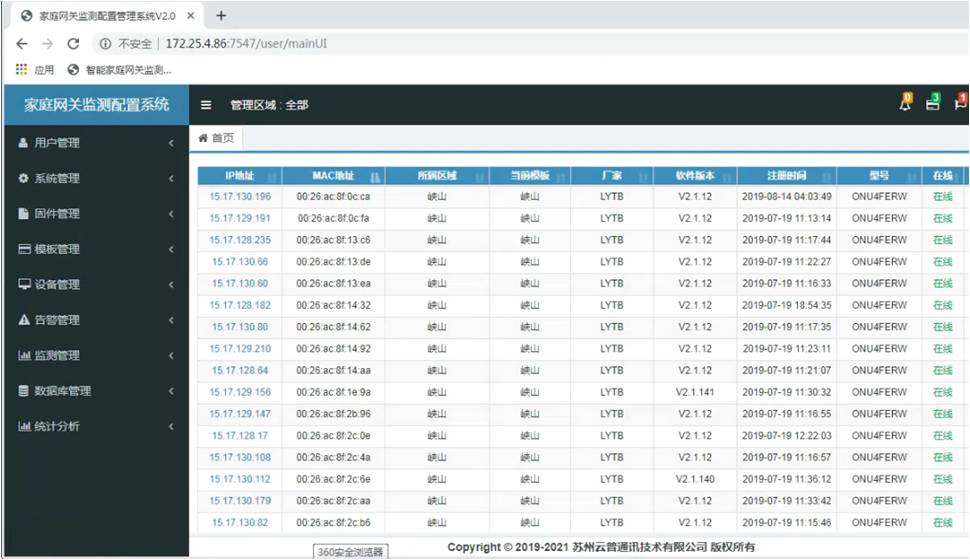This screenshot has width=970, height=560.
Task: Open device IP link 15.17.129.156
Action: pyautogui.click(x=240, y=392)
